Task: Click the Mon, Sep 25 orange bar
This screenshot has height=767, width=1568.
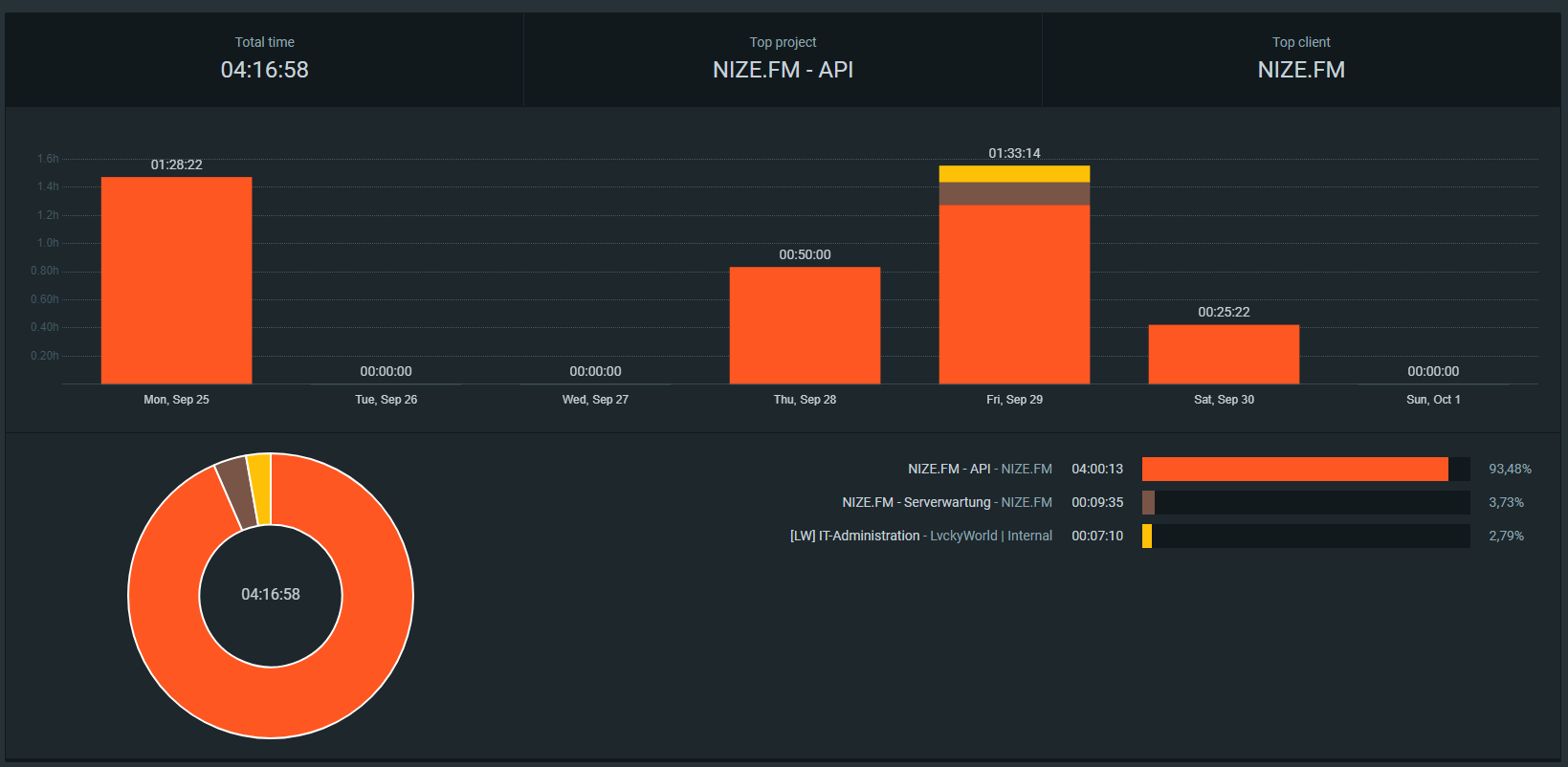Action: pos(176,280)
